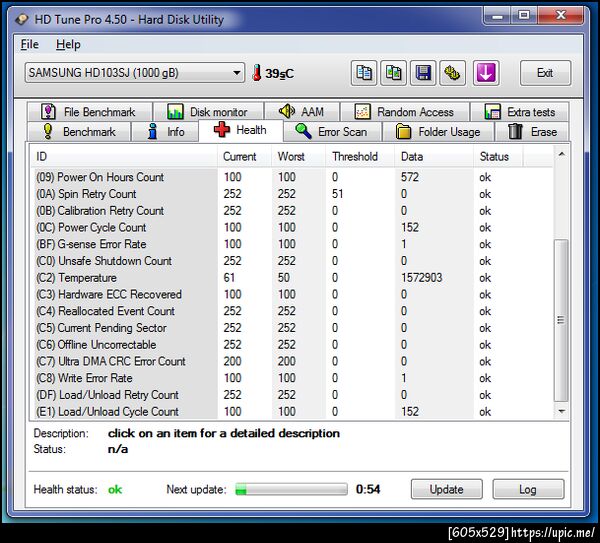
Task: Open the drive selector SAMSUNG HD103SJ dropdown
Action: click(x=135, y=73)
